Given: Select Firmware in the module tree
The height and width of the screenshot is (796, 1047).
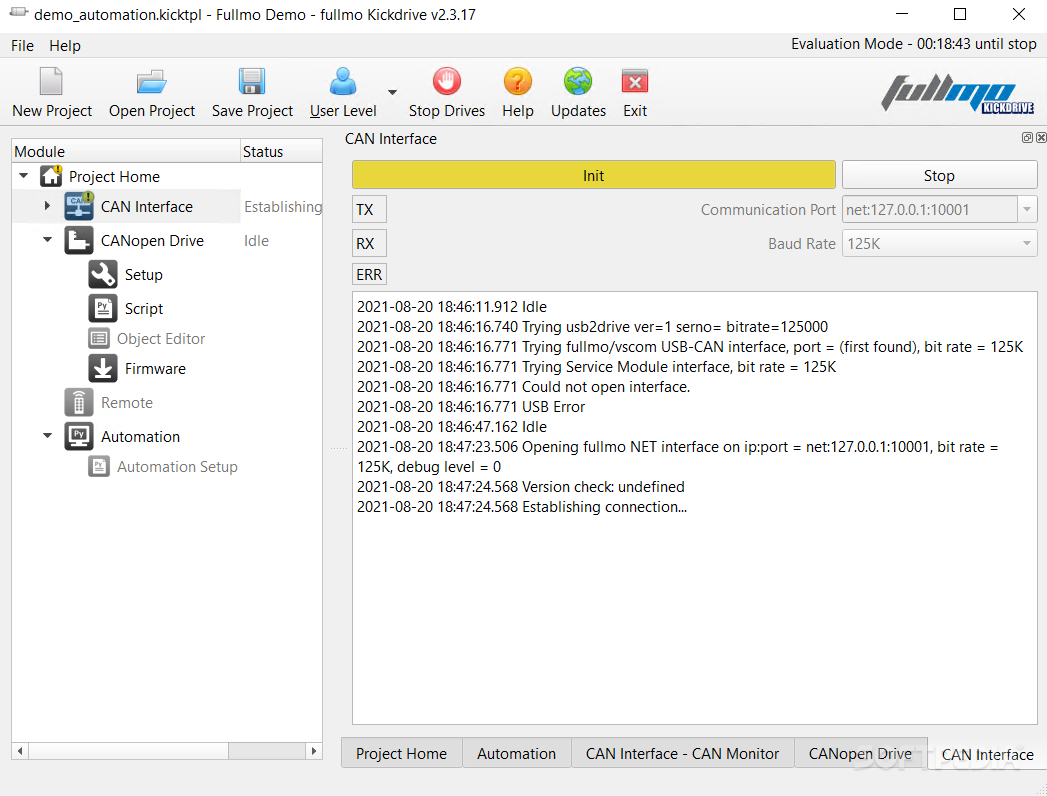Looking at the screenshot, I should (155, 369).
